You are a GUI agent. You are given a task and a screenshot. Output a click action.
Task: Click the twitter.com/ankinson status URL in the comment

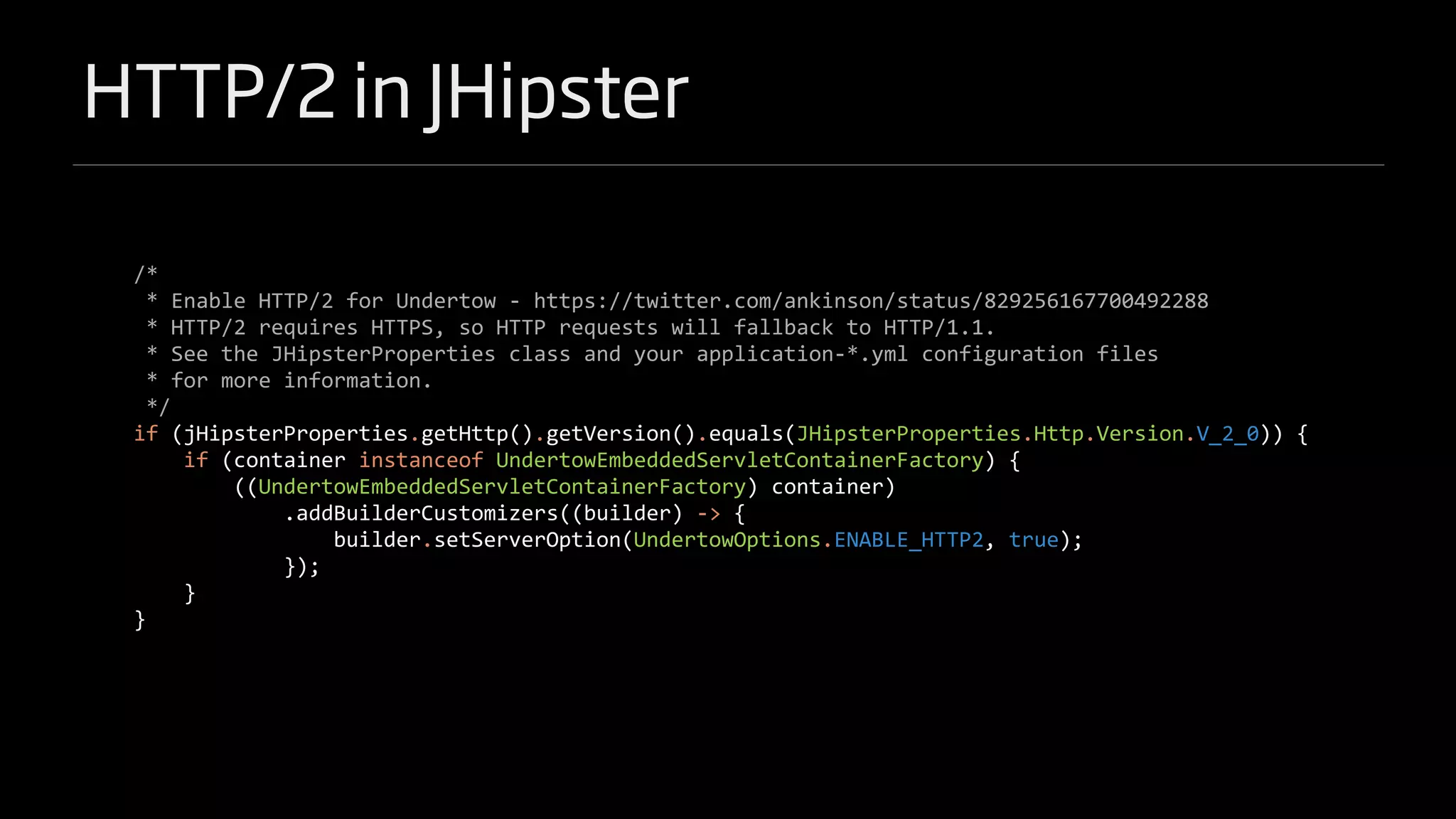[x=871, y=301]
